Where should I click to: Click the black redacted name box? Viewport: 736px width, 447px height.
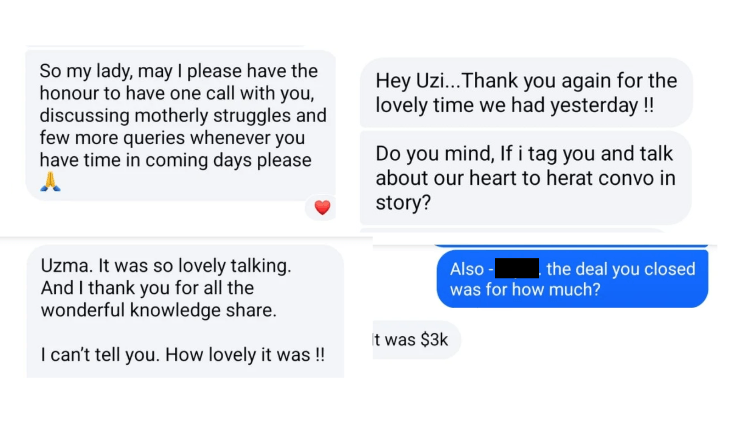click(x=517, y=268)
